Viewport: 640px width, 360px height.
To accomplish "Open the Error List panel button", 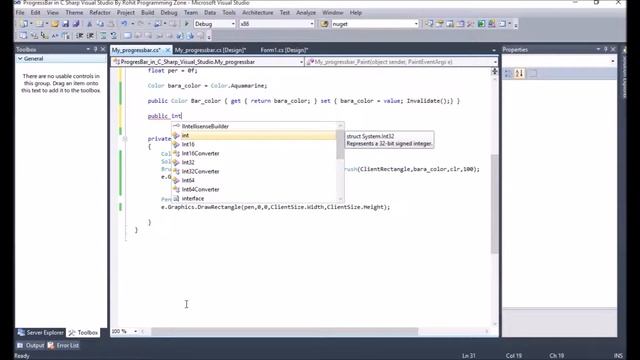I will point(63,346).
